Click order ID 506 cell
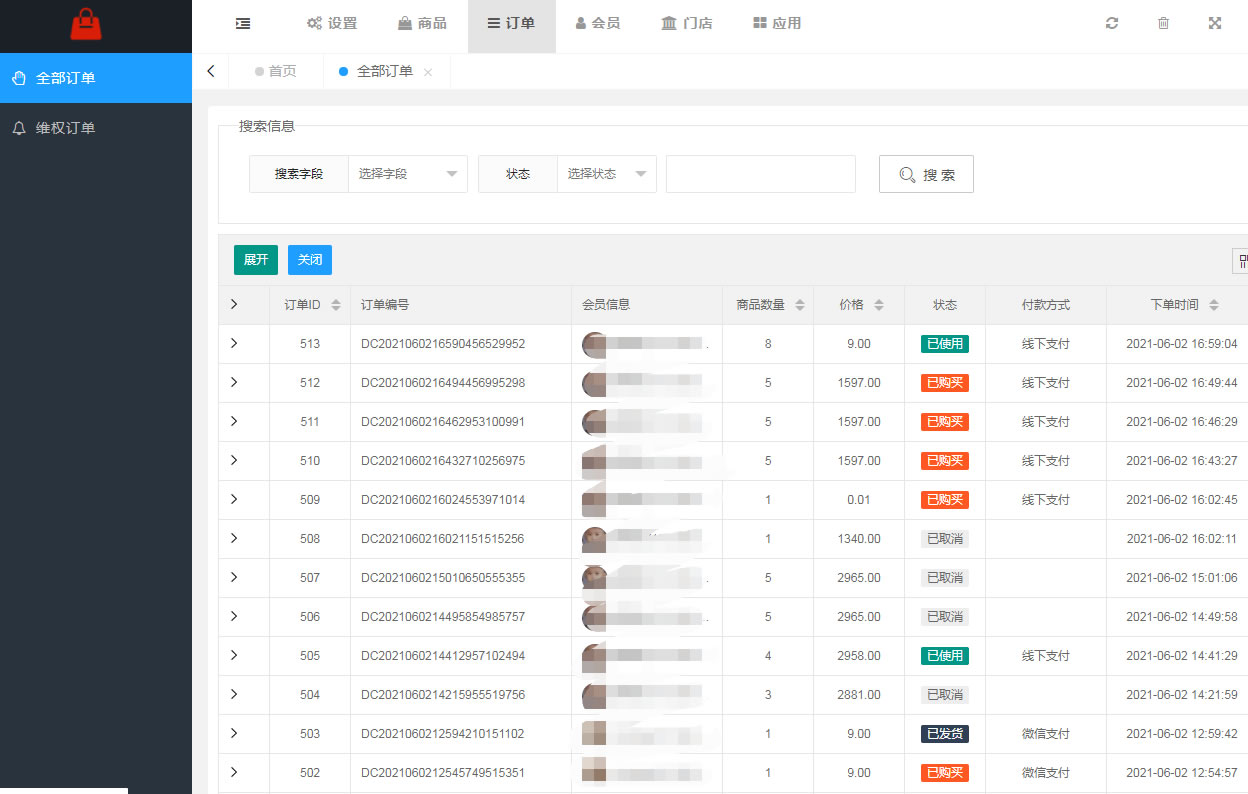Viewport: 1248px width, 794px height. pyautogui.click(x=310, y=617)
